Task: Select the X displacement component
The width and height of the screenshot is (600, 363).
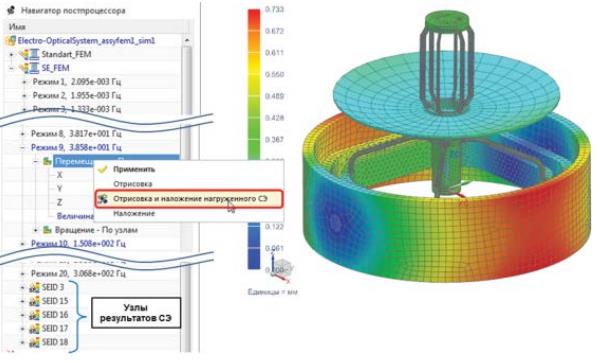Action: coord(59,175)
